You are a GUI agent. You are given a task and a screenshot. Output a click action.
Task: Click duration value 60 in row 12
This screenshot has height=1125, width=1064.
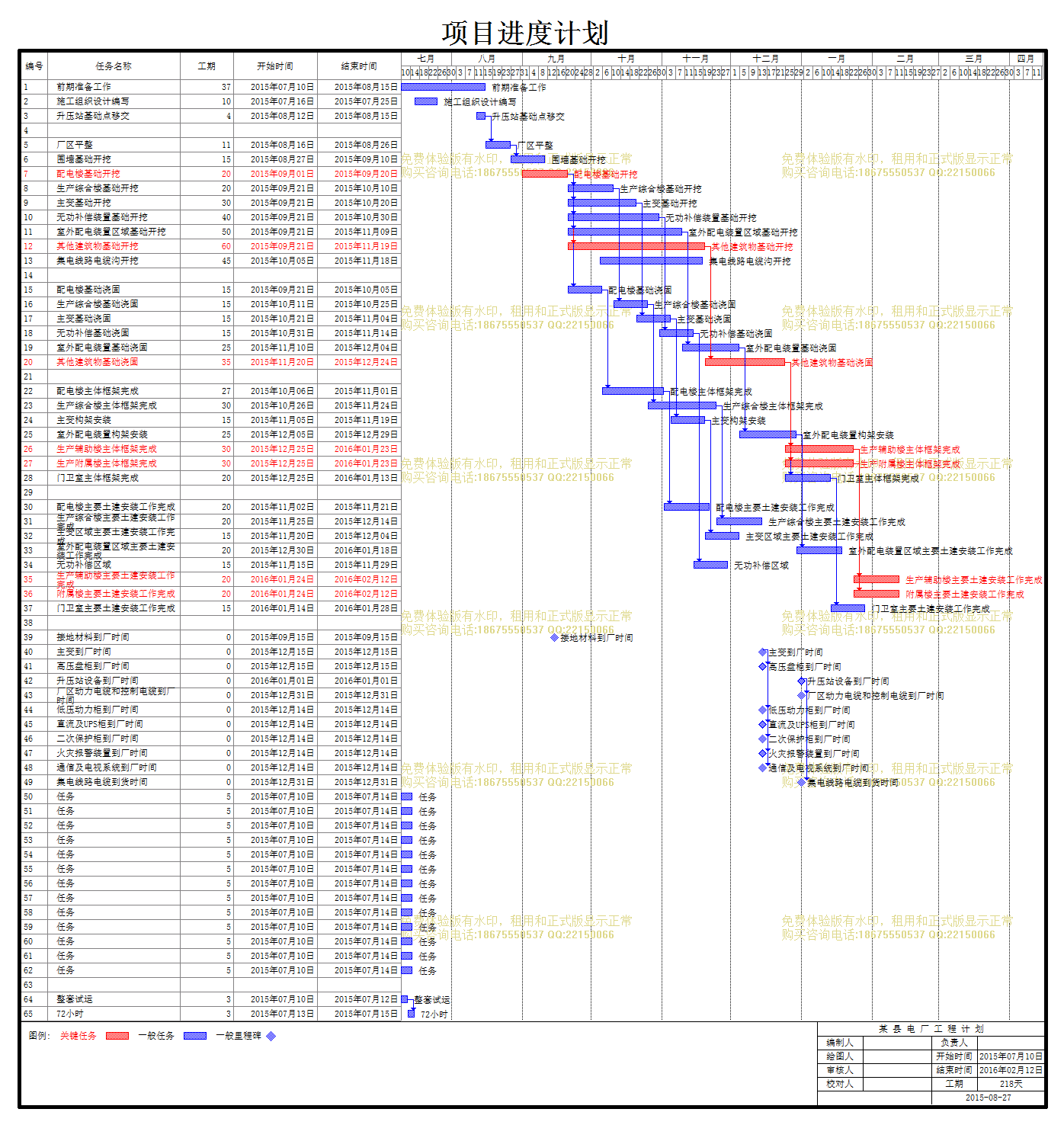226,246
